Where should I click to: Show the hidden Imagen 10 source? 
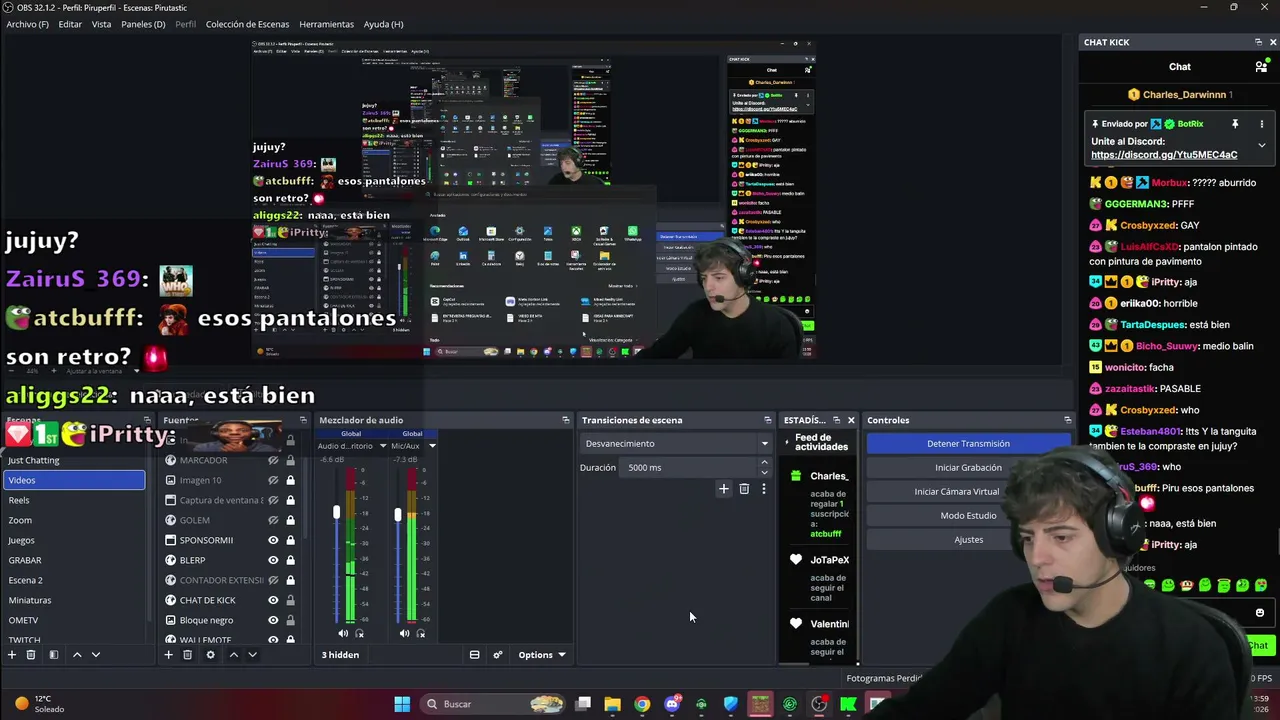(x=273, y=480)
